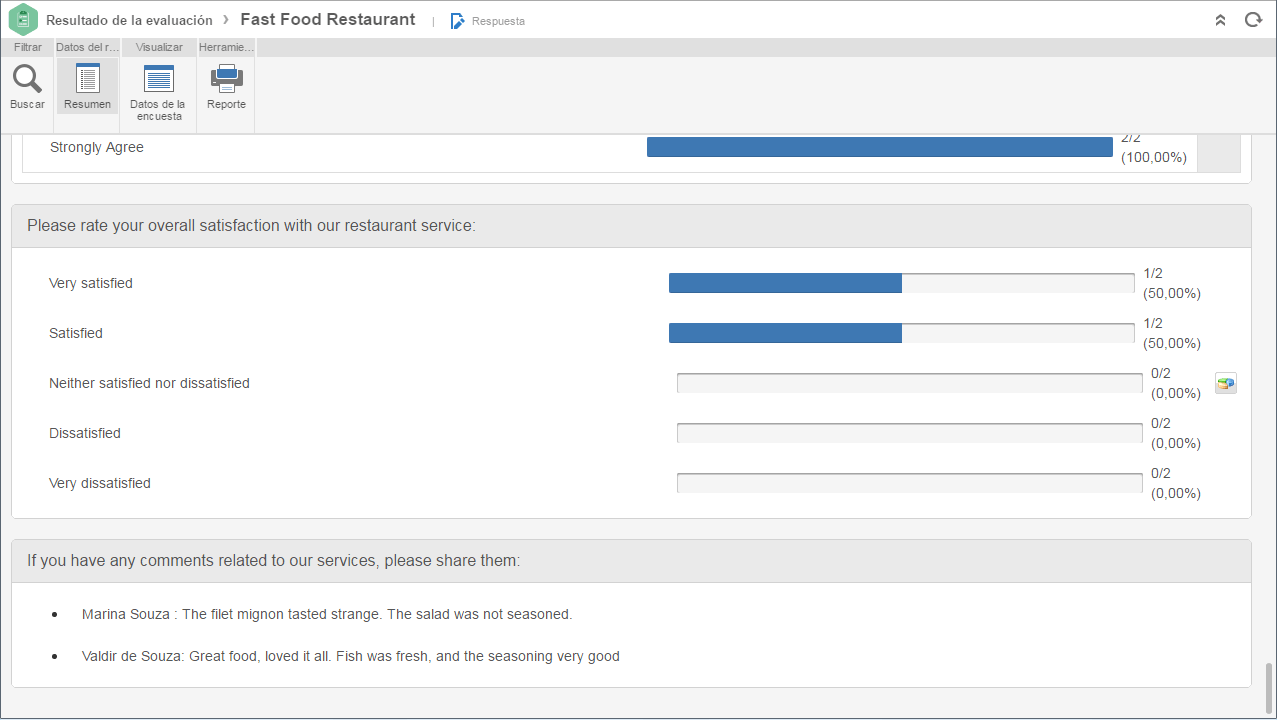Click the Very dissatisfied label
This screenshot has height=720, width=1277.
point(100,483)
